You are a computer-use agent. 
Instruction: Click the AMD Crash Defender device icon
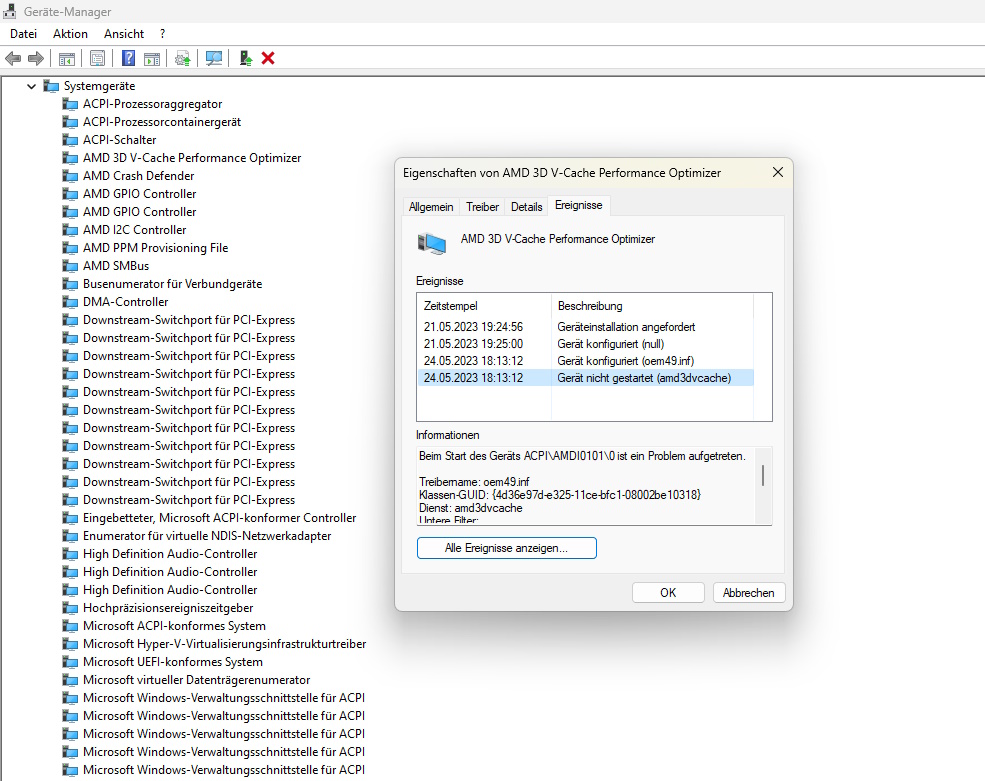pyautogui.click(x=70, y=176)
